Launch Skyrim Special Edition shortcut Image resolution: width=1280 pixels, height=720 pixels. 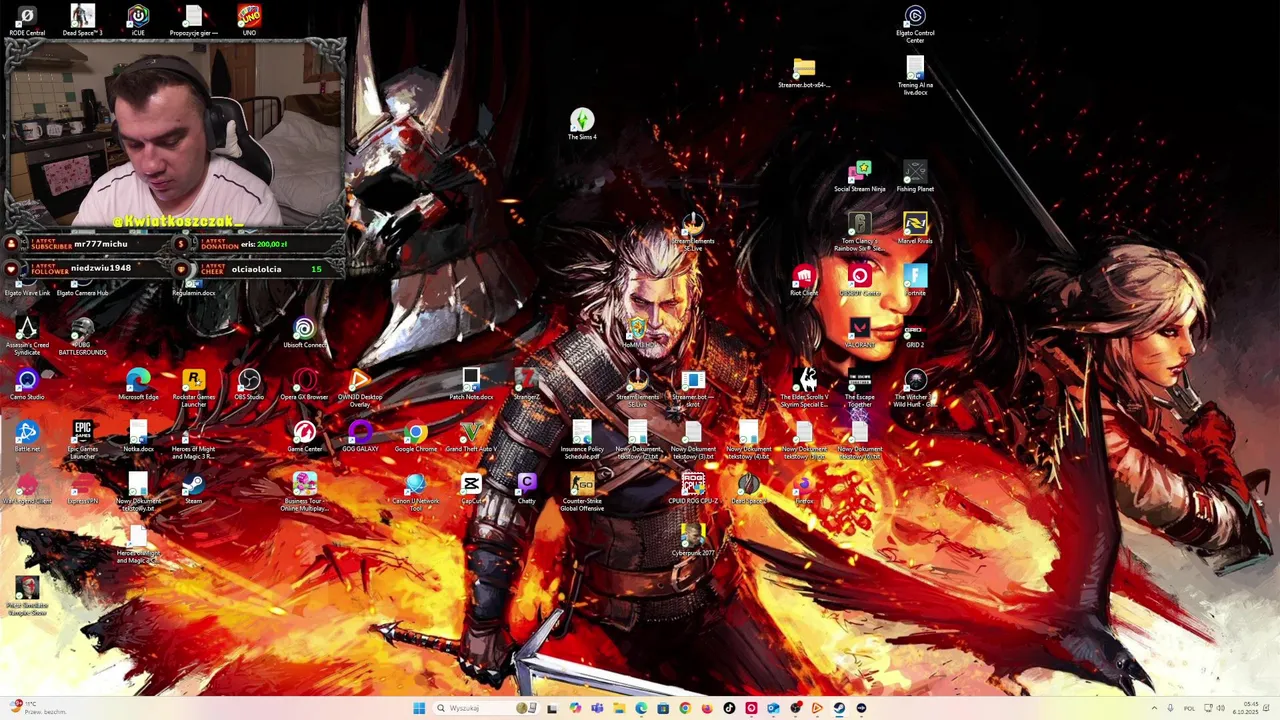804,388
